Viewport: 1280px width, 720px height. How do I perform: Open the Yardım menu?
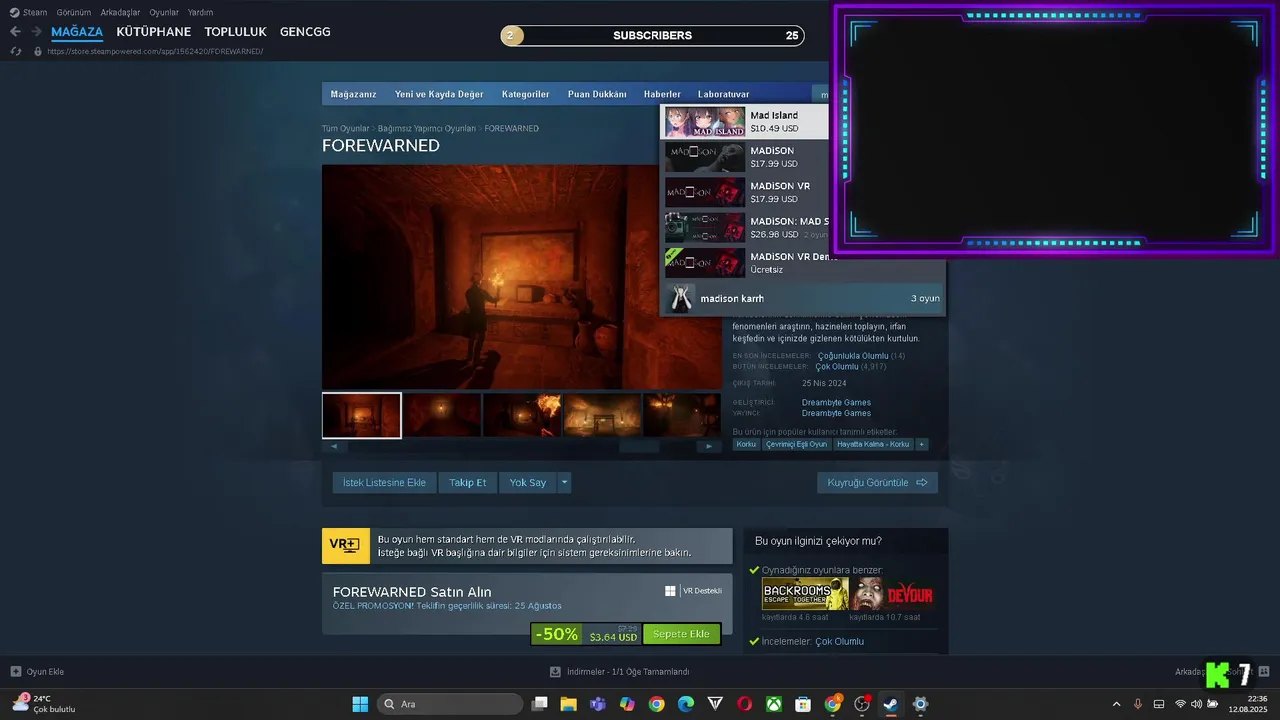pos(200,12)
